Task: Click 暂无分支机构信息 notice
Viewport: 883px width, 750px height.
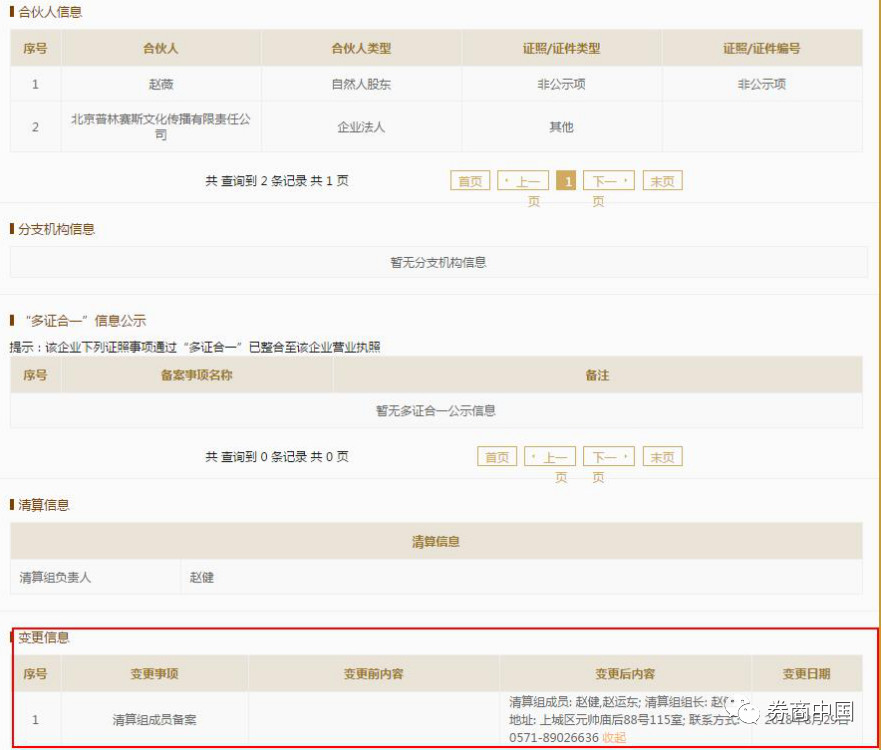Action: tap(438, 262)
